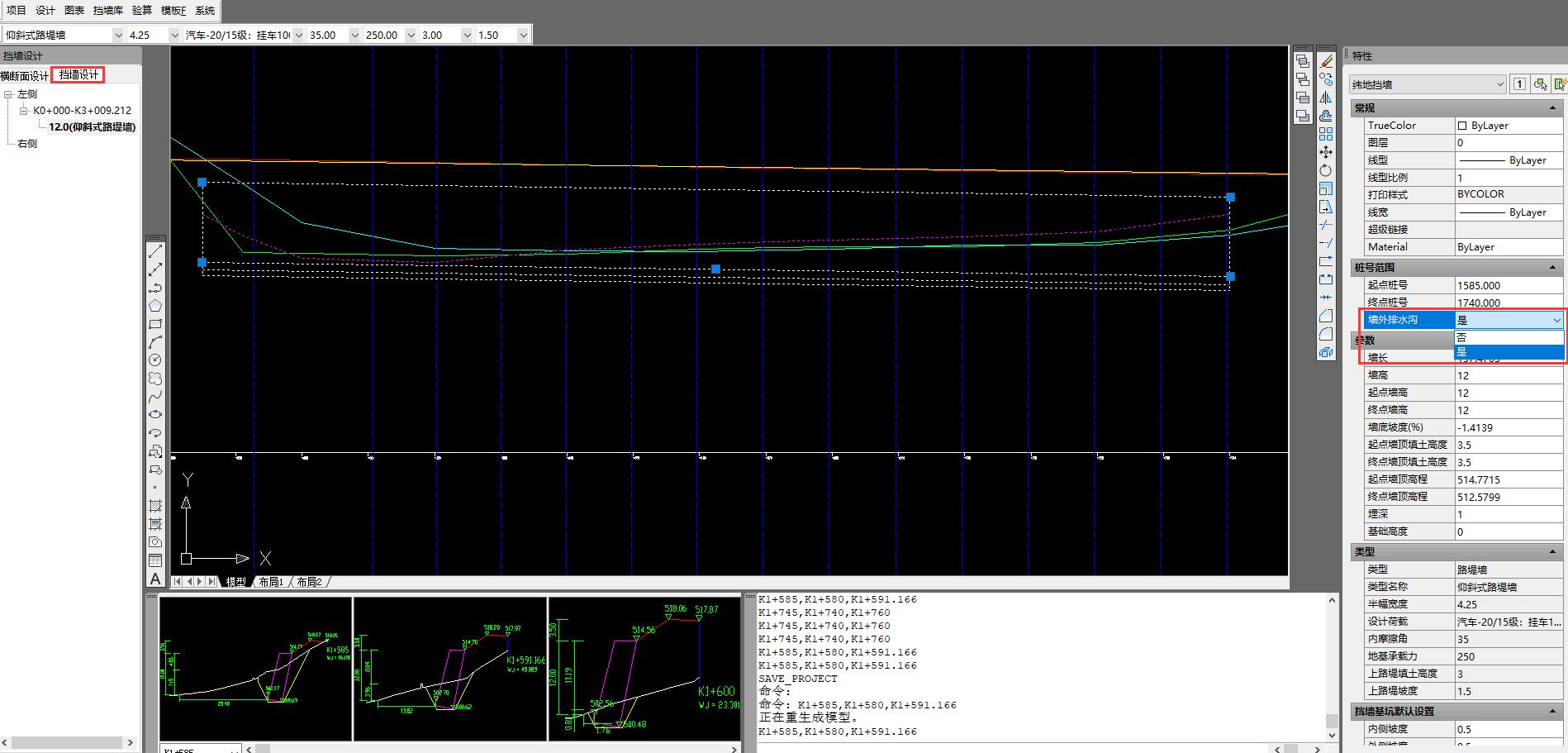This screenshot has width=1568, height=753.
Task: Select the multiline Text tool
Action: pos(154,579)
